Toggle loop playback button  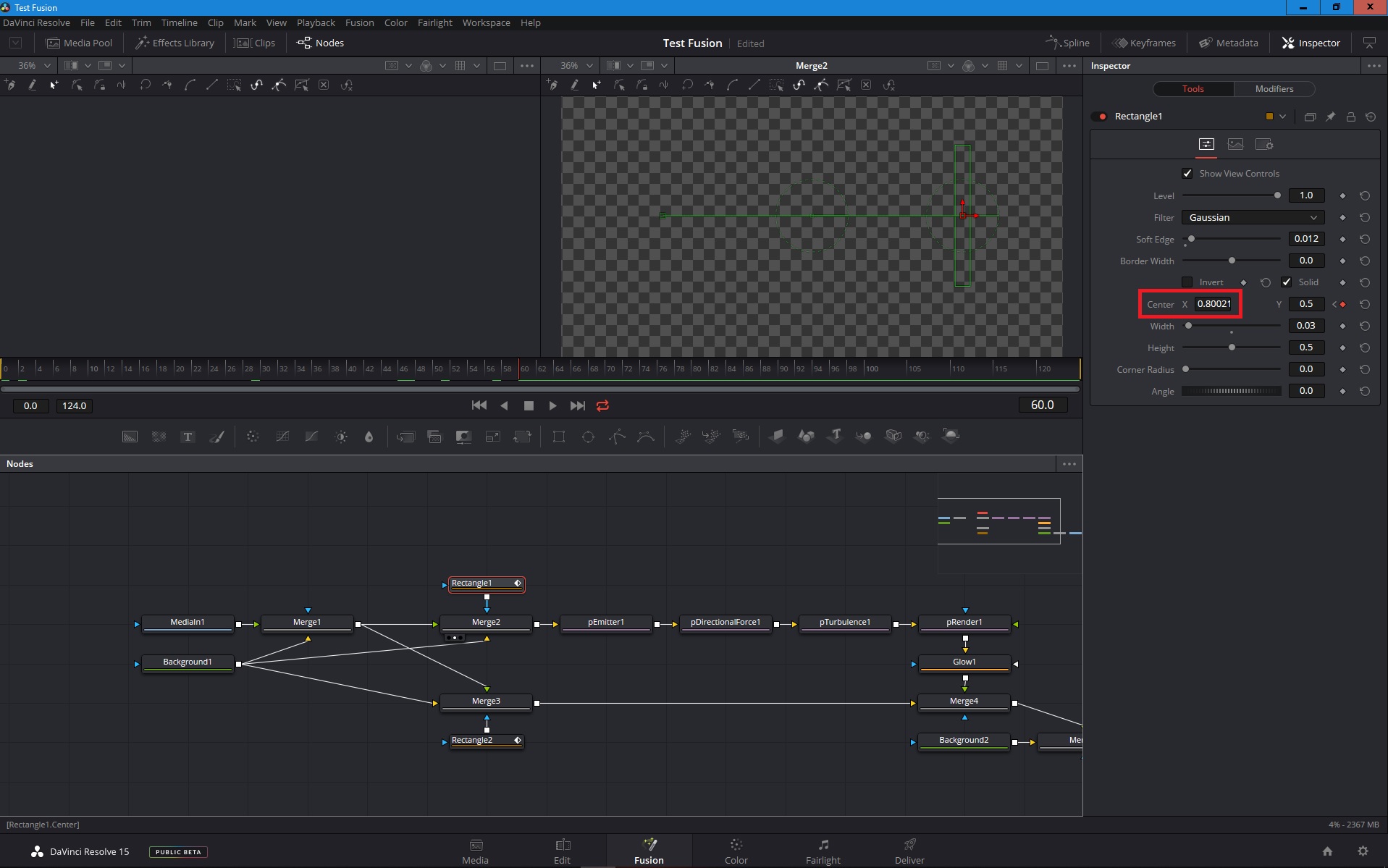point(602,406)
